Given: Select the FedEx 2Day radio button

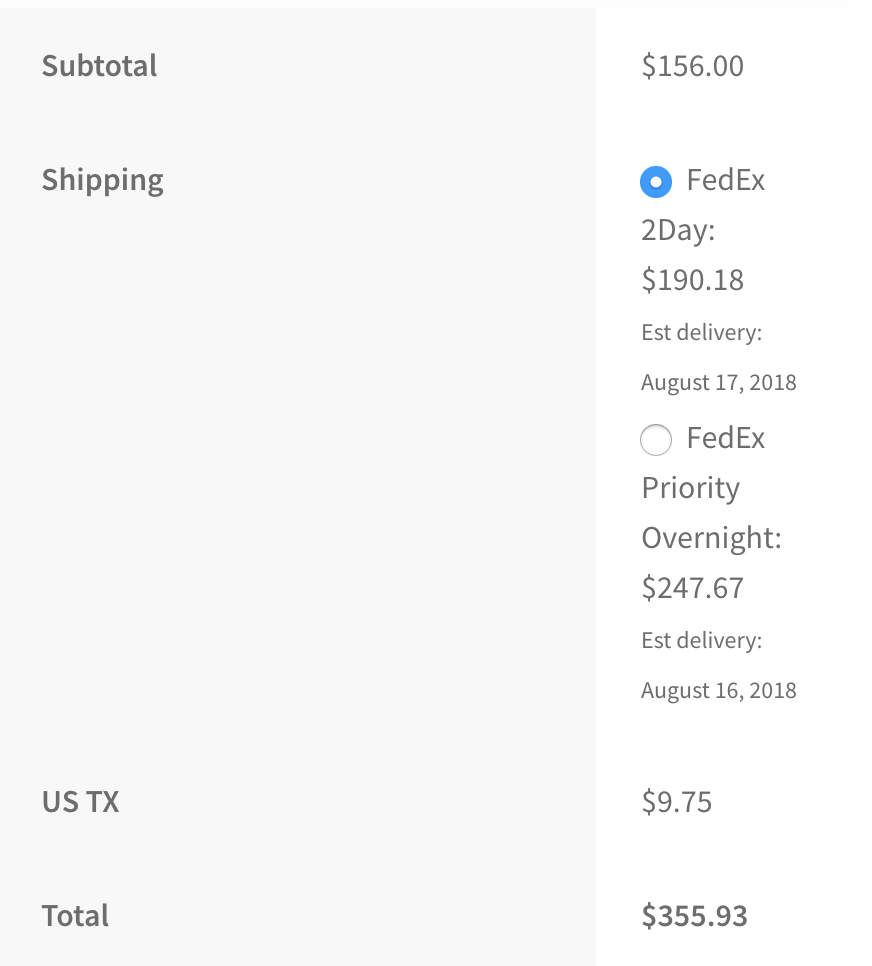Looking at the screenshot, I should coord(656,182).
